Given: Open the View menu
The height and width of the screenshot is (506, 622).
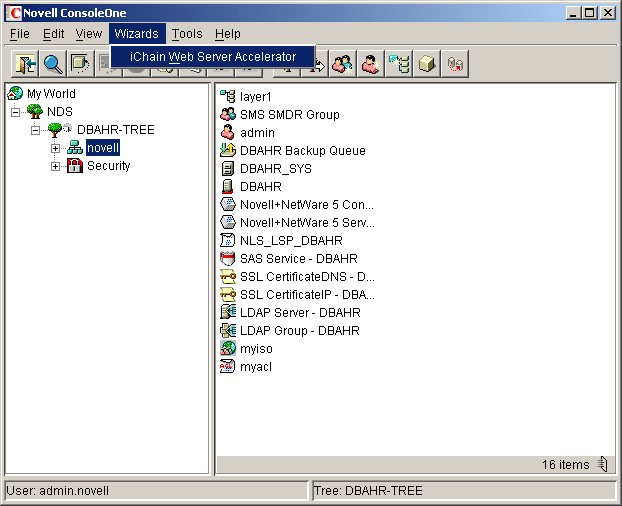Looking at the screenshot, I should [x=89, y=34].
